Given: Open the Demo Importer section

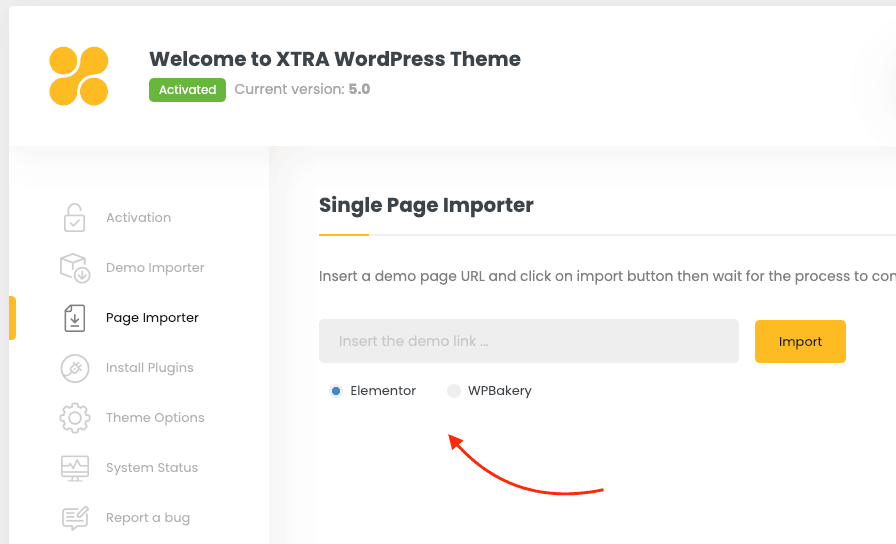Looking at the screenshot, I should click(x=155, y=268).
